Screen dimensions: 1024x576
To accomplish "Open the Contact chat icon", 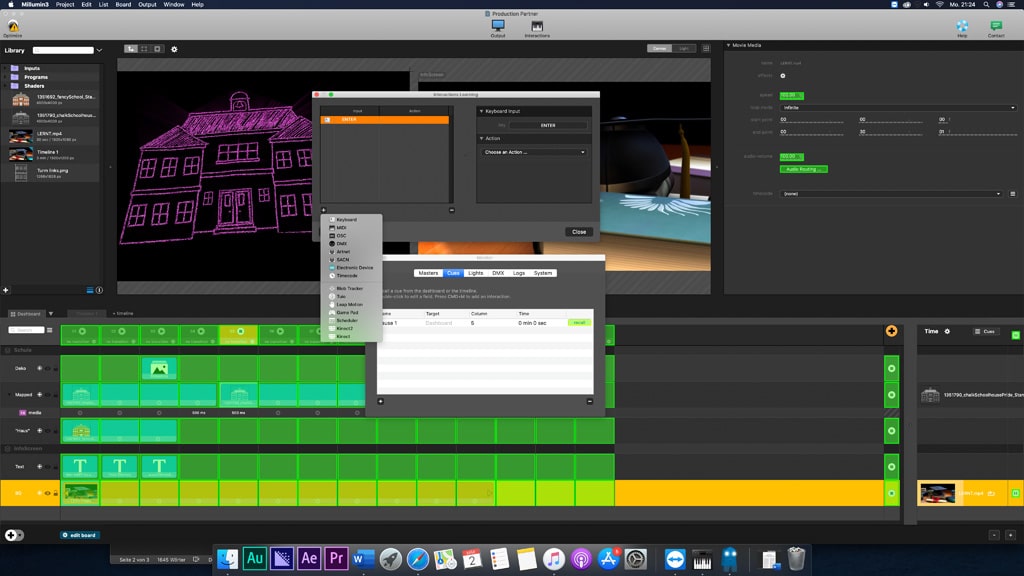I will coord(996,26).
